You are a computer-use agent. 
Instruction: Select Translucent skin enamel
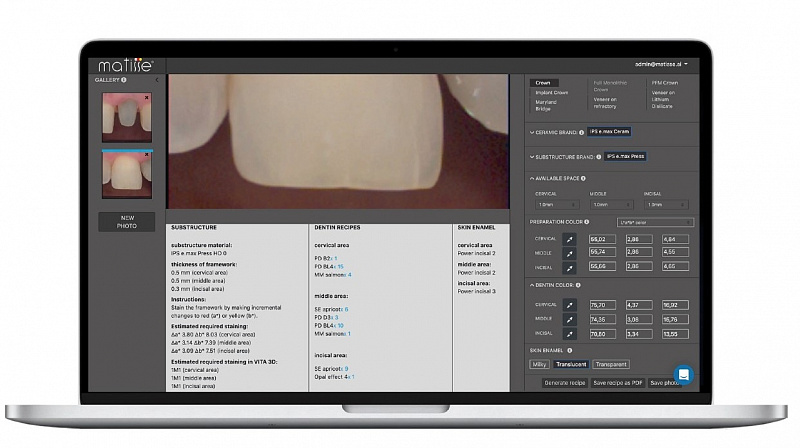[571, 364]
